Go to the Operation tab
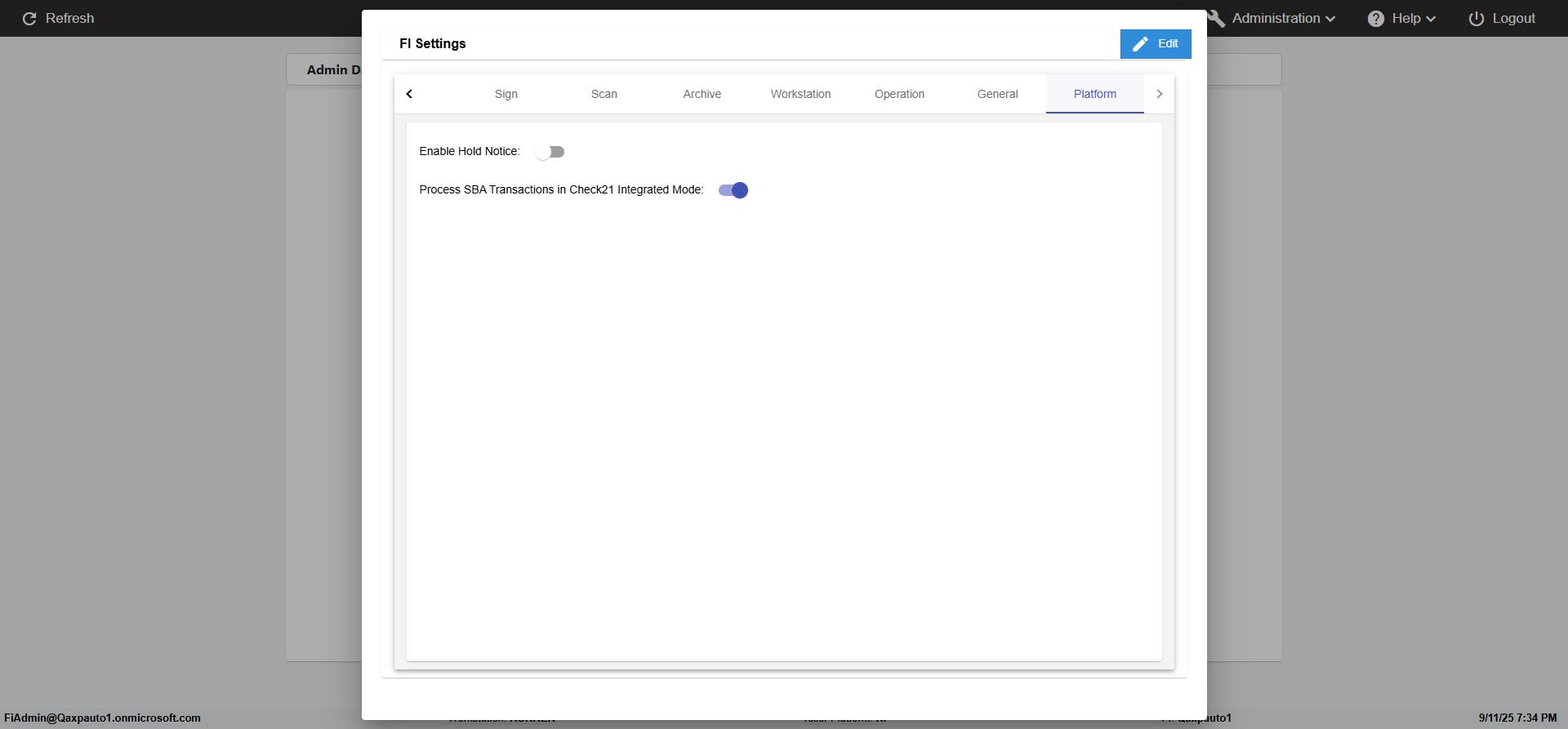This screenshot has height=729, width=1568. (899, 94)
